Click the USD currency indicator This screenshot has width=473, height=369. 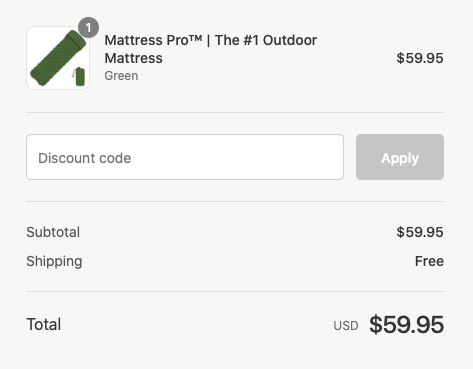point(346,326)
